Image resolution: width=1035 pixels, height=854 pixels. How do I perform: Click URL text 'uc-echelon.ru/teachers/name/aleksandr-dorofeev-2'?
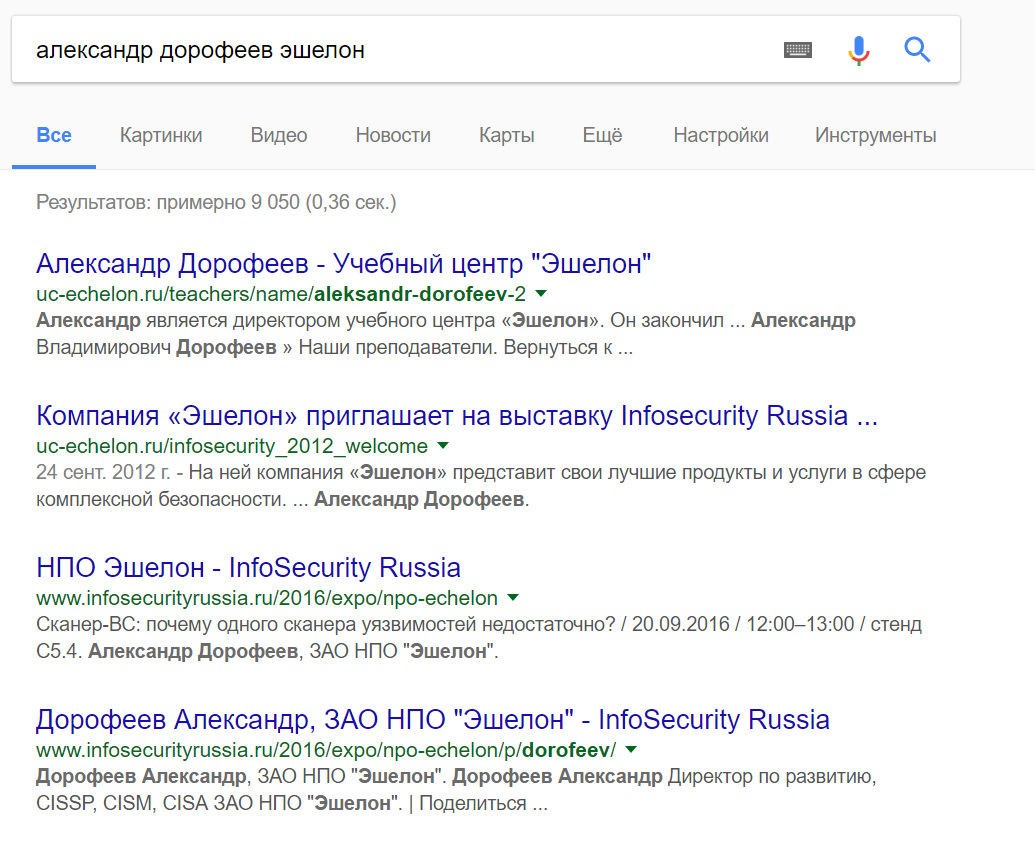[x=281, y=294]
